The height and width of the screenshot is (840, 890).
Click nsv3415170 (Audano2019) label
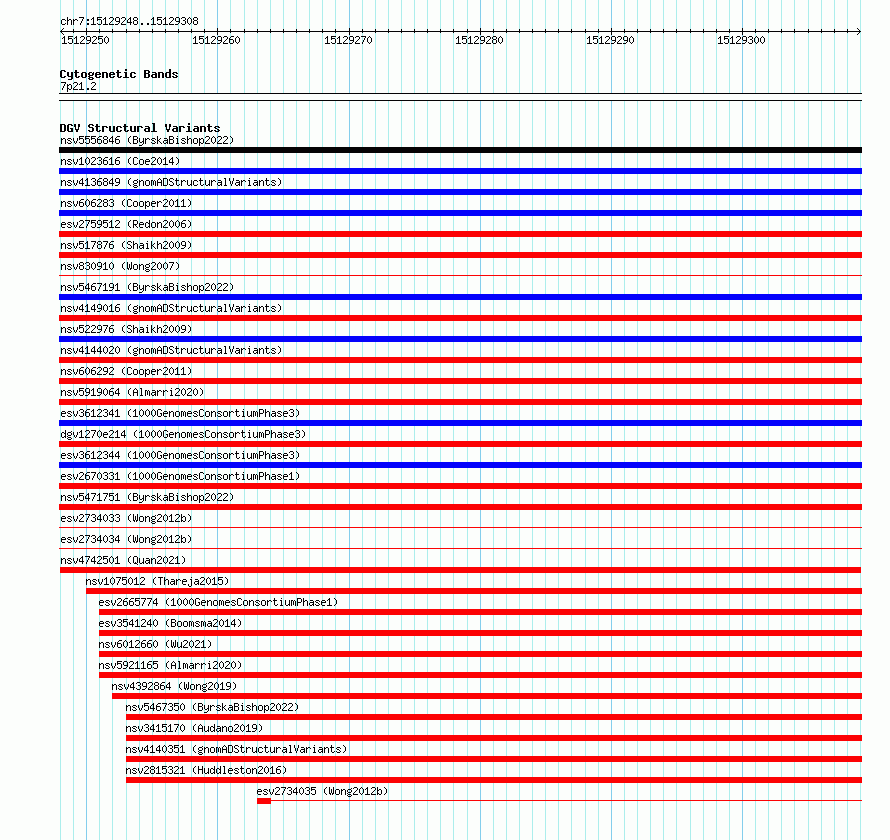194,728
